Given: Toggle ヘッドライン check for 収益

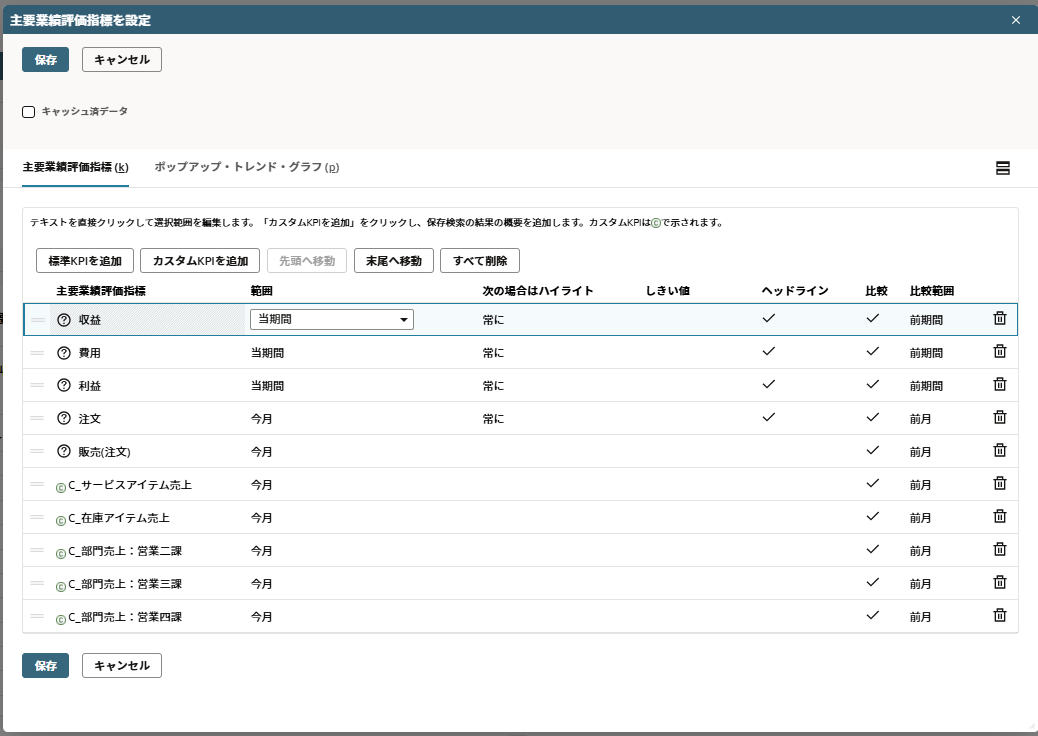Looking at the screenshot, I should [769, 318].
